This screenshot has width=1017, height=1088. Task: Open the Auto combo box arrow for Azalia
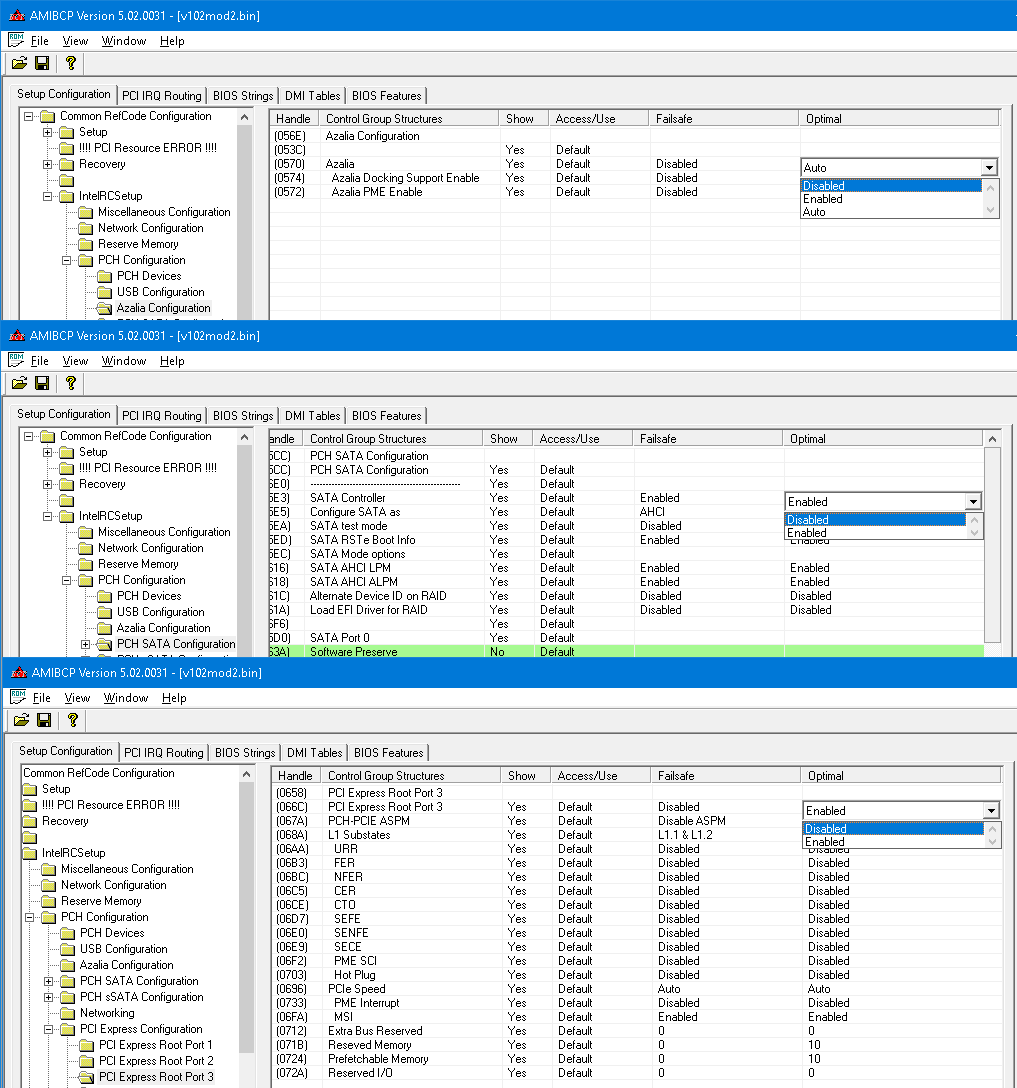(989, 168)
